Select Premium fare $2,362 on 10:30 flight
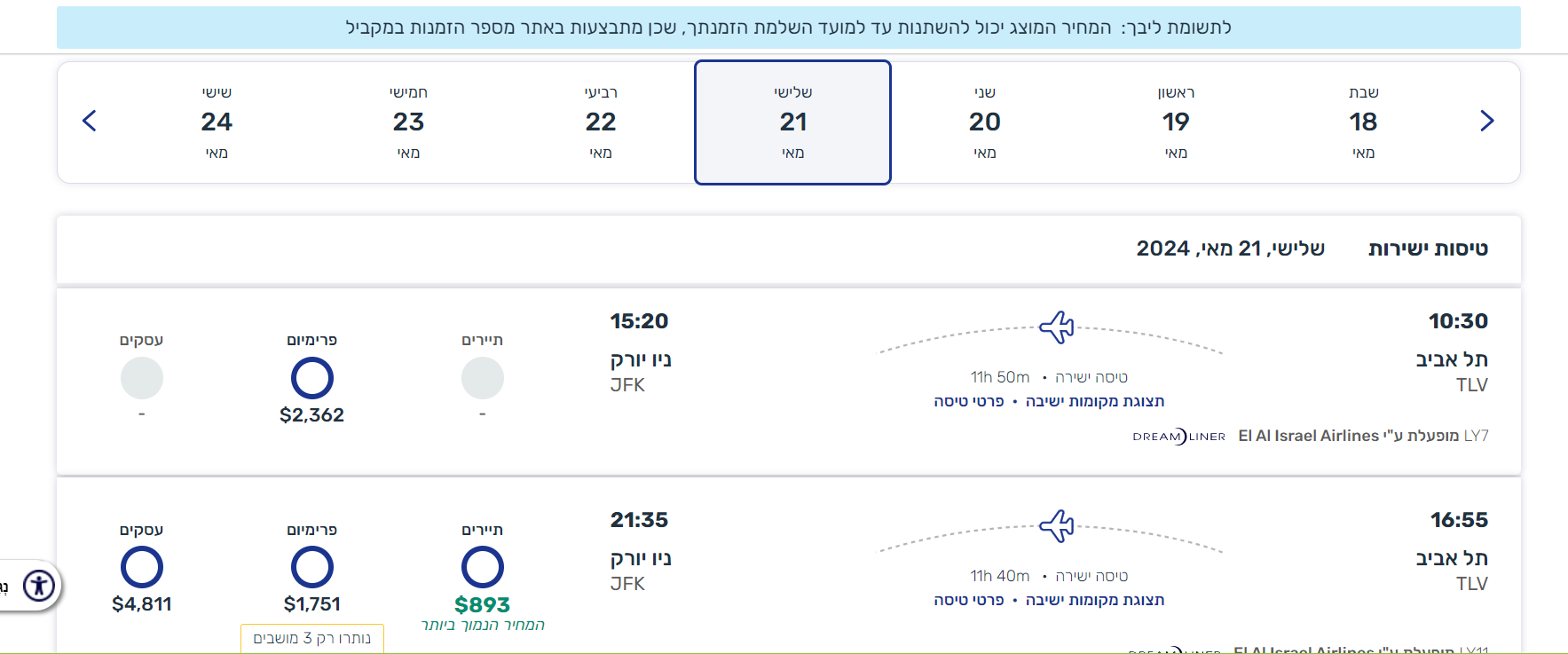1568x654 pixels. (311, 379)
